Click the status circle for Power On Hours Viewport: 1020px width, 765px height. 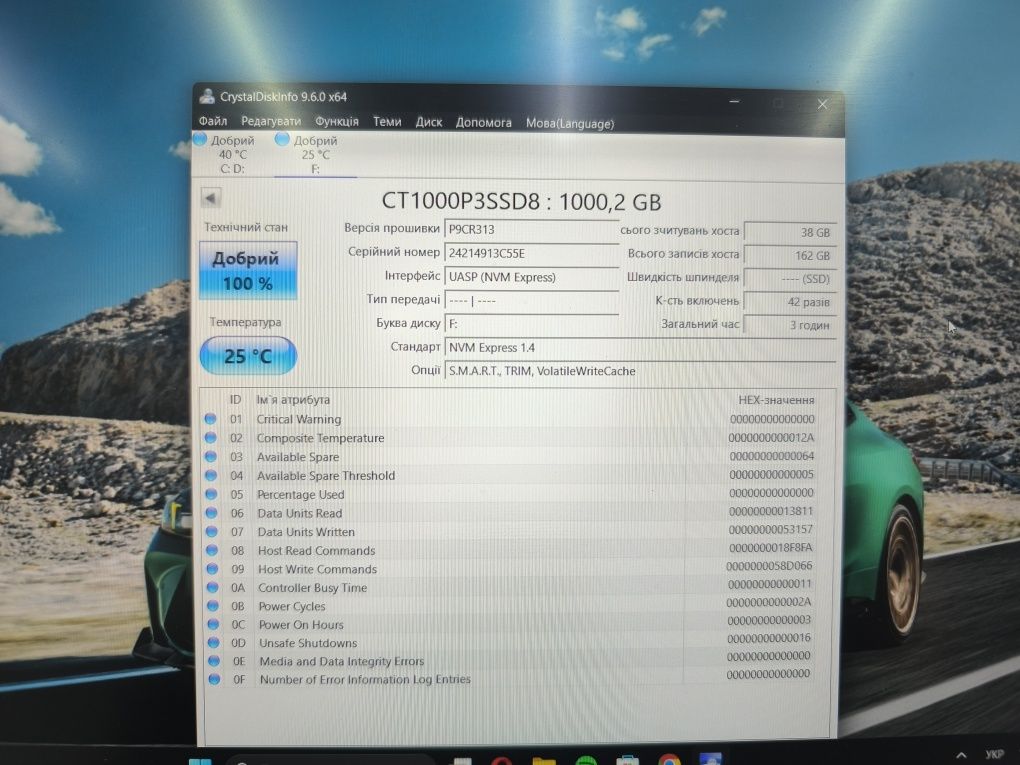pos(213,624)
